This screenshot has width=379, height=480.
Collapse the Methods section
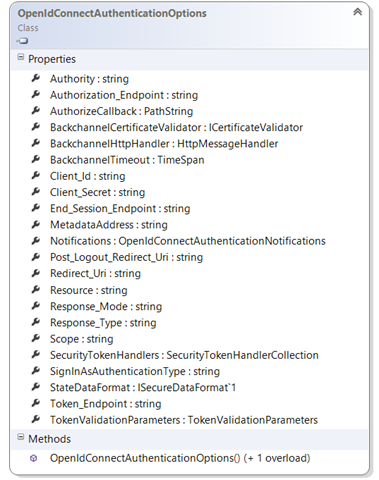click(x=21, y=437)
